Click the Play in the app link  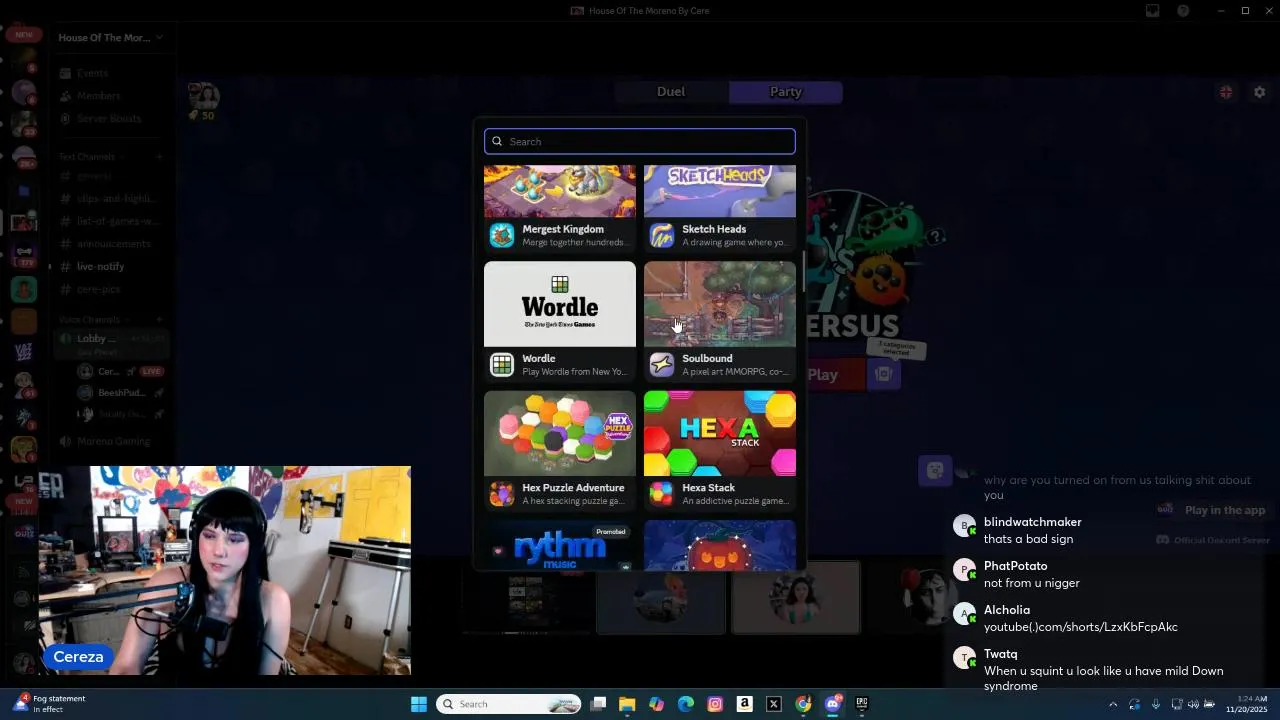coord(1213,510)
